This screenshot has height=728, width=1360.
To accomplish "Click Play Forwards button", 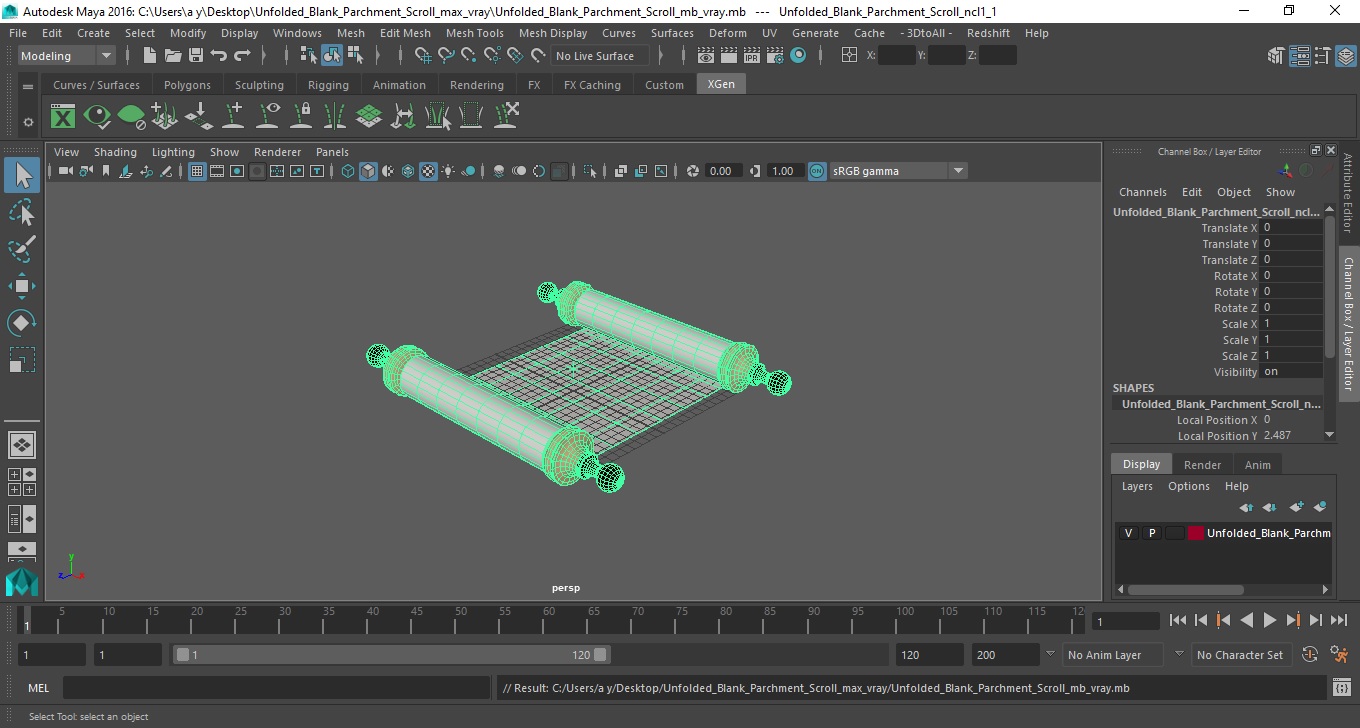I will 1269,620.
